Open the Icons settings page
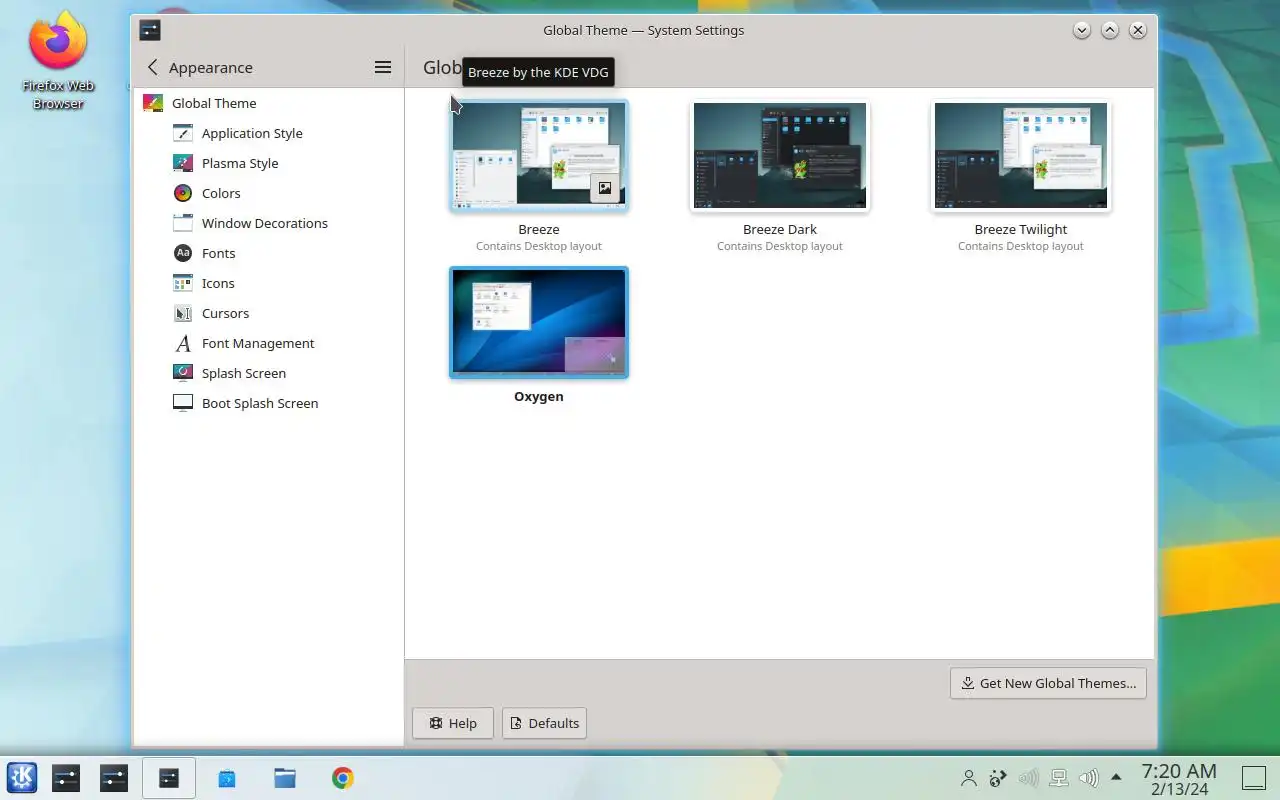The image size is (1280, 800). pyautogui.click(x=268, y=283)
